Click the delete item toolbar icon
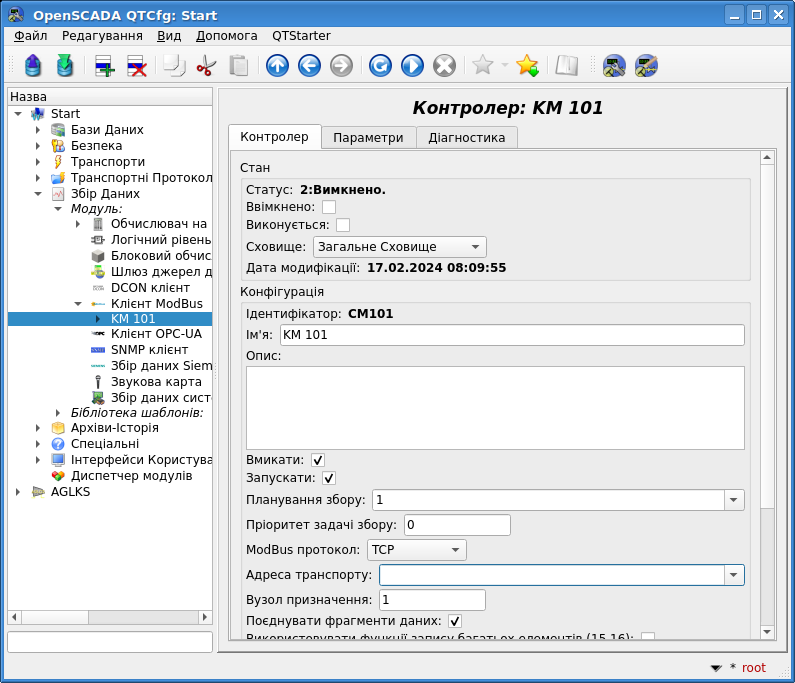The image size is (795, 683). tap(136, 66)
